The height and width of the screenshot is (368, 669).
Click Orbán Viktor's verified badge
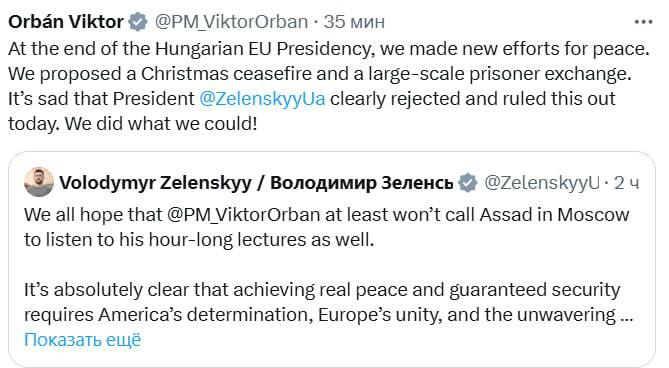coord(138,22)
